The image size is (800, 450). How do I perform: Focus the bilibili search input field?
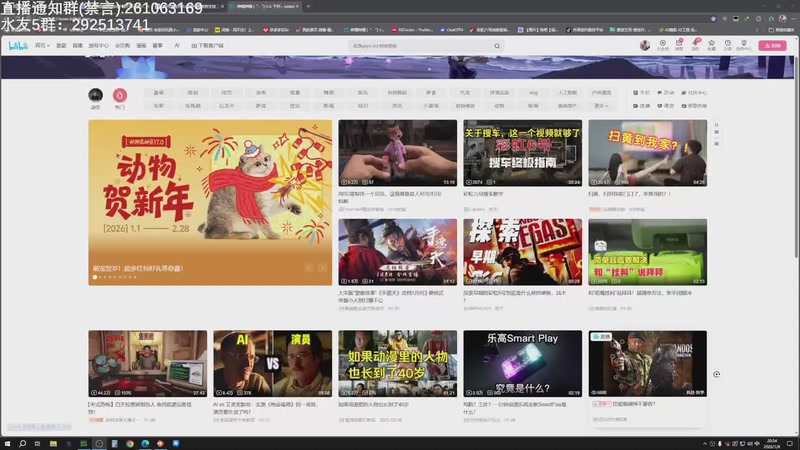(x=421, y=46)
